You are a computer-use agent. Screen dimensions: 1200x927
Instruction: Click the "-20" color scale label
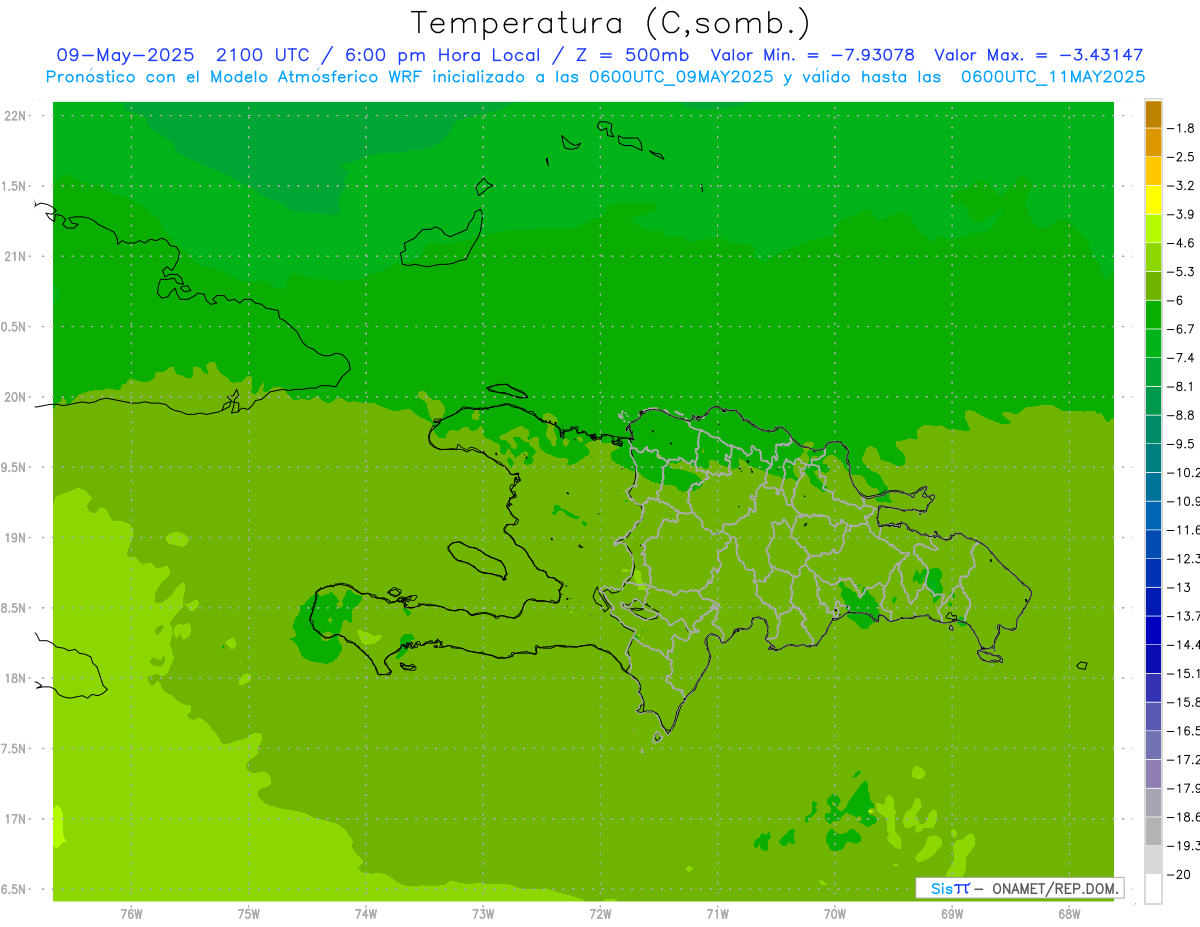(x=1179, y=874)
